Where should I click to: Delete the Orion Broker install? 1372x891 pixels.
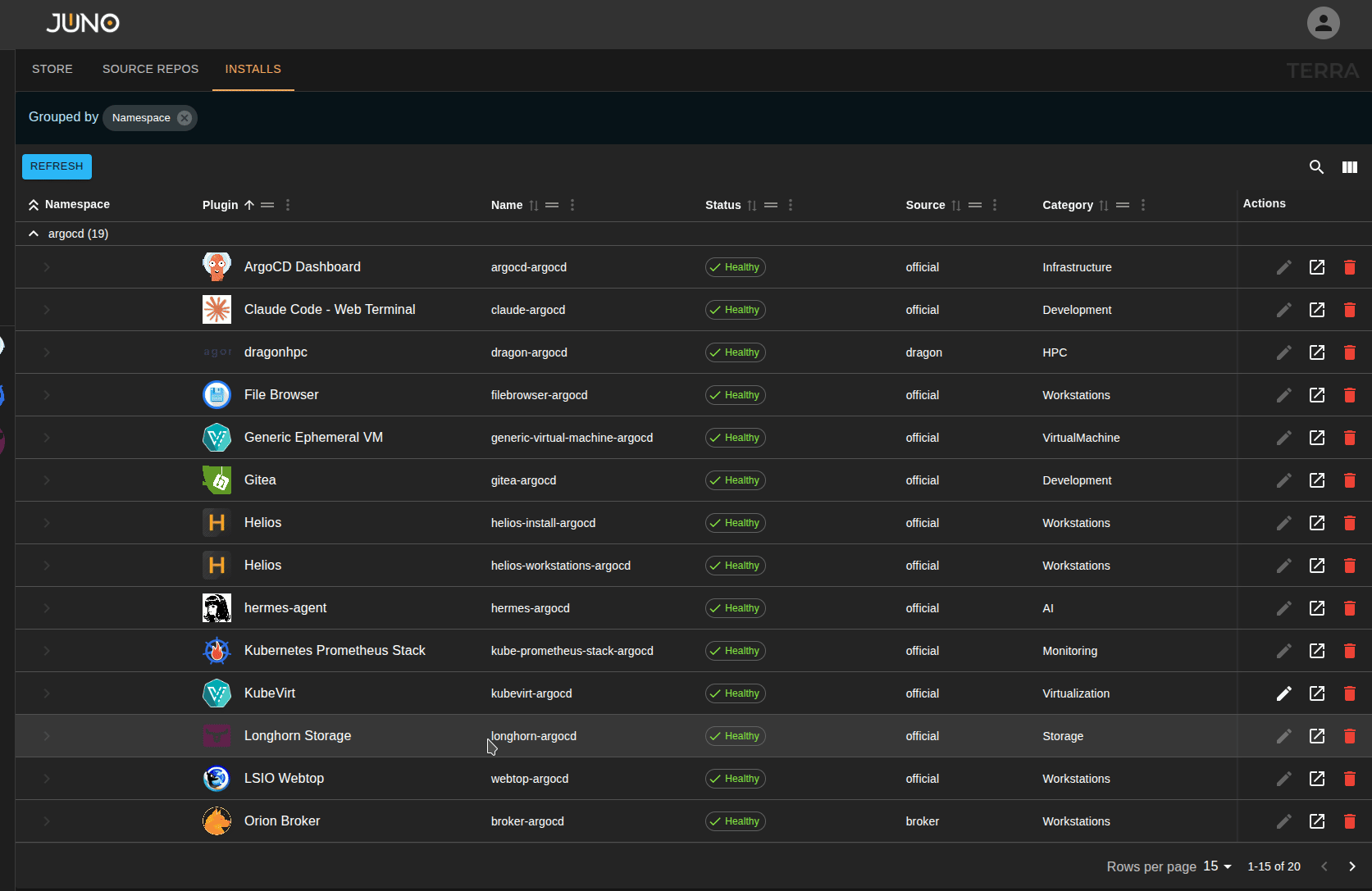coord(1349,821)
